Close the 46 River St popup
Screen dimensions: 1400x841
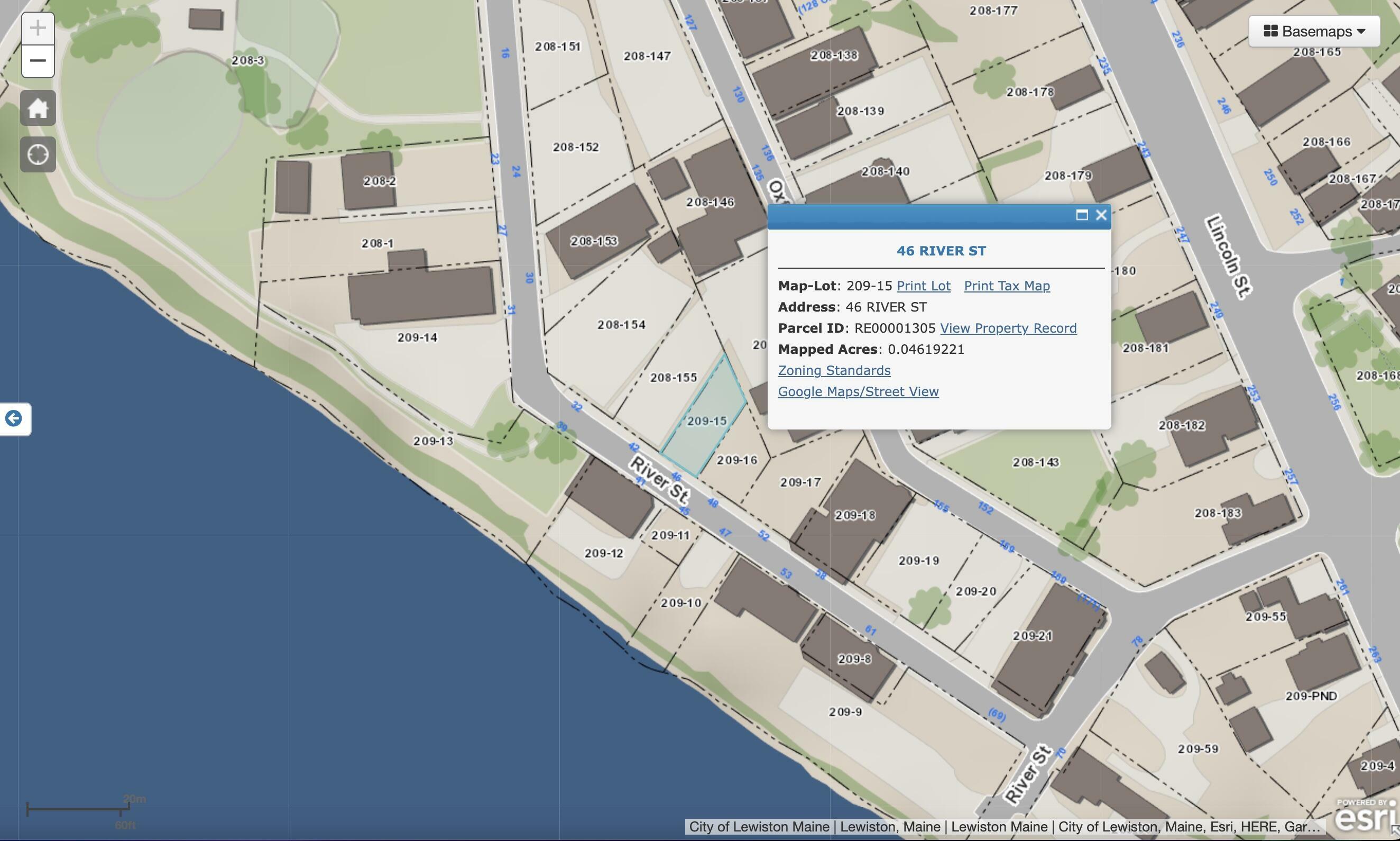[1101, 215]
